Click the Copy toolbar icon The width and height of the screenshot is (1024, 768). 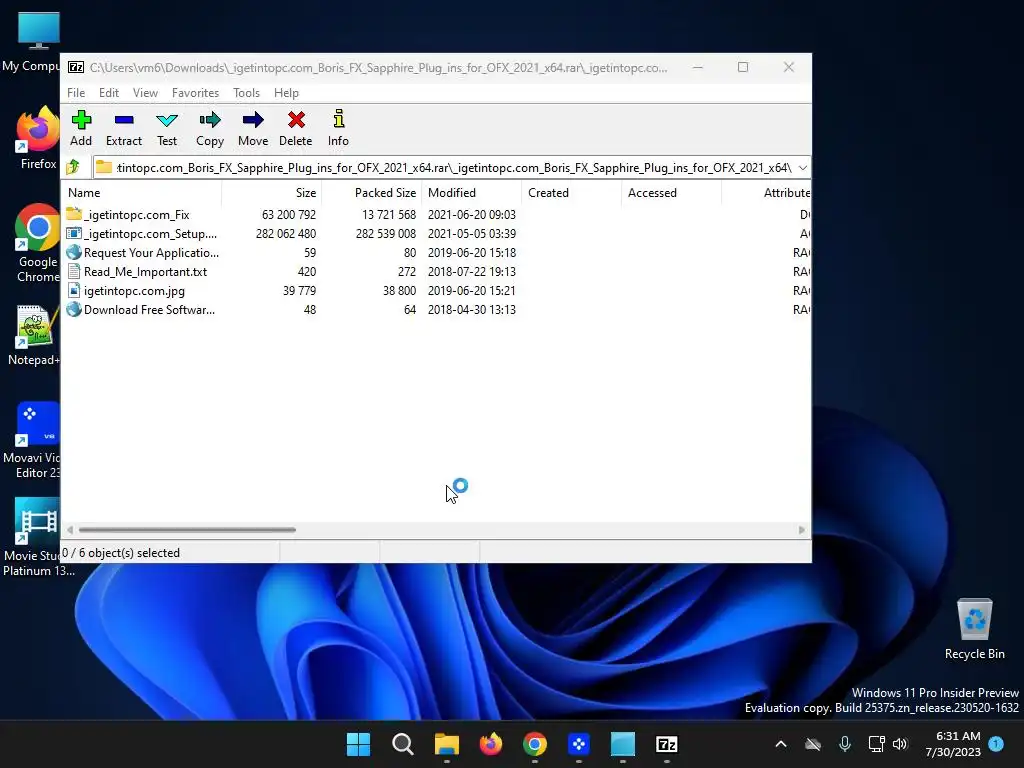[x=210, y=120]
